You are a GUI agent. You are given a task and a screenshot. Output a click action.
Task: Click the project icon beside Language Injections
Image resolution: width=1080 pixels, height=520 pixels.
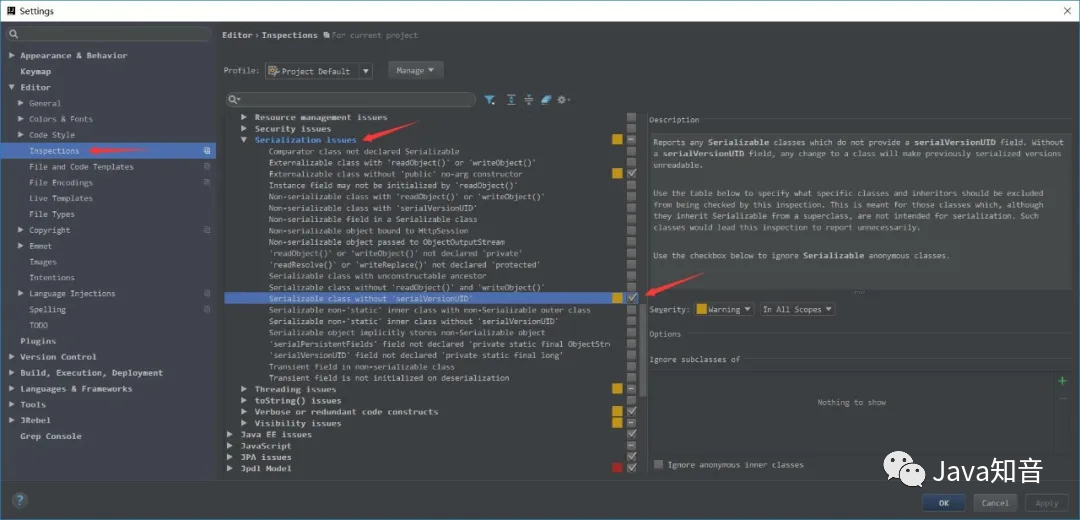207,293
